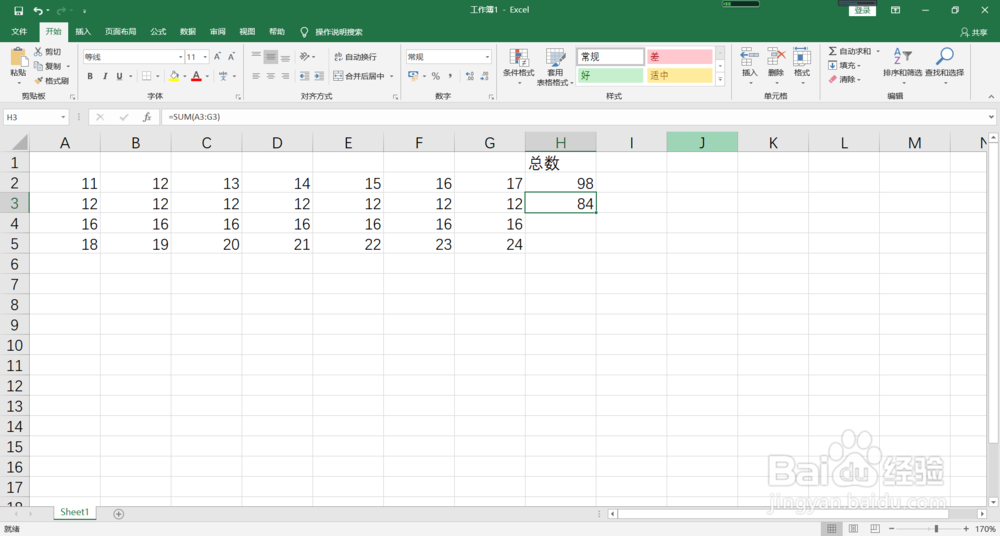Click the Paste (粘贴) clipboard icon
The image size is (1000, 536).
(x=18, y=57)
